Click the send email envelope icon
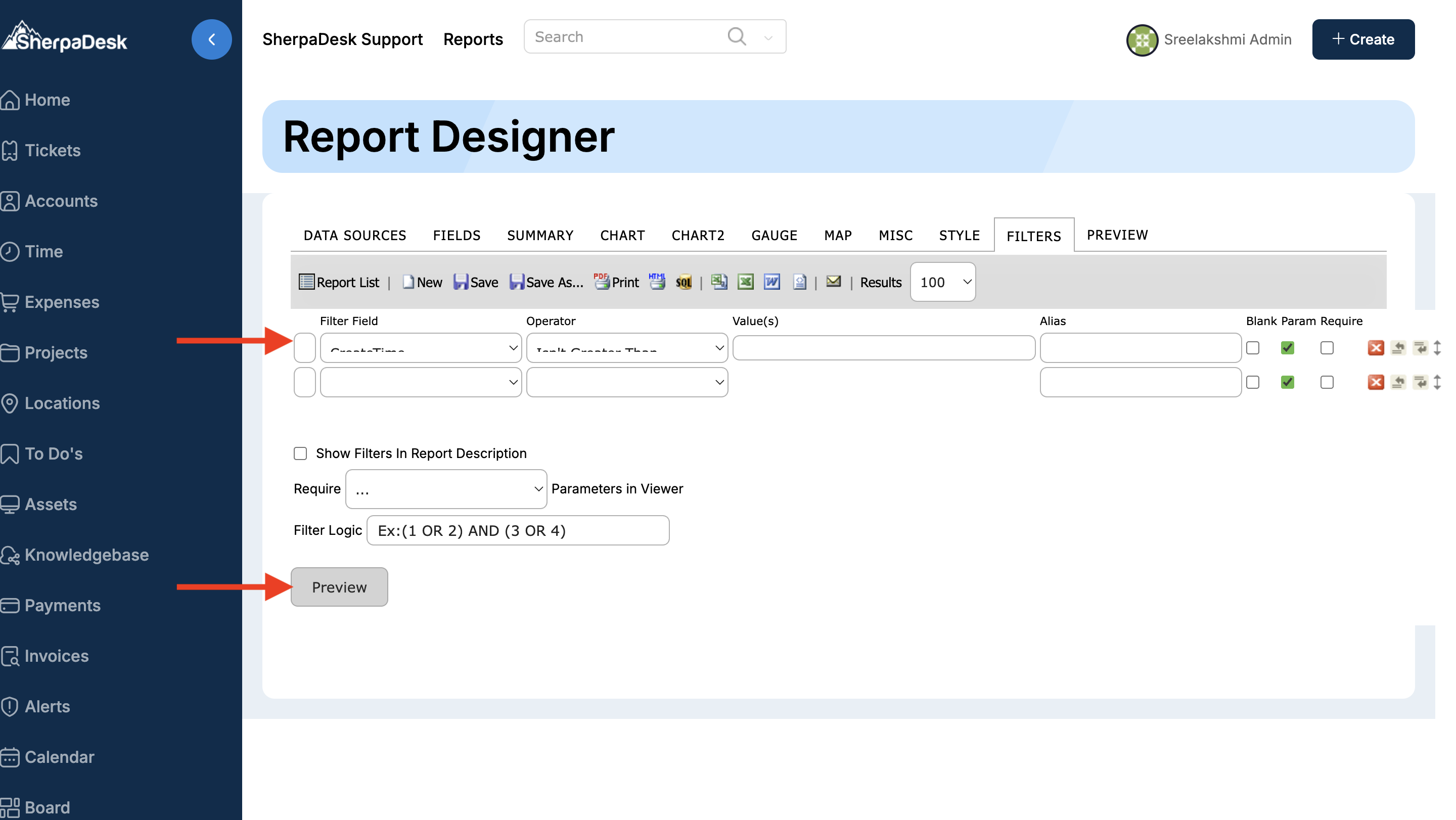This screenshot has width=1456, height=820. (833, 282)
